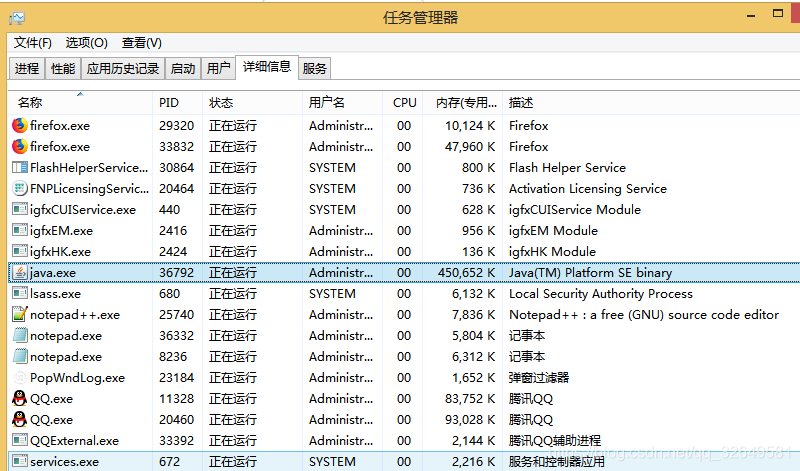800x471 pixels.
Task: Select the PopWndLog.exe process row
Action: [x=77, y=377]
